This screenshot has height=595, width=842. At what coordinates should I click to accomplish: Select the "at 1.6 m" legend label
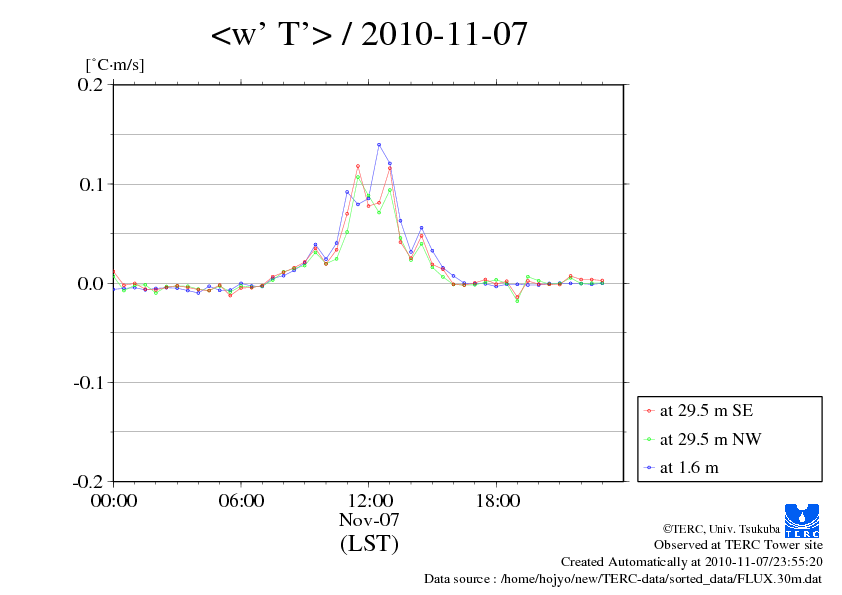(x=690, y=467)
